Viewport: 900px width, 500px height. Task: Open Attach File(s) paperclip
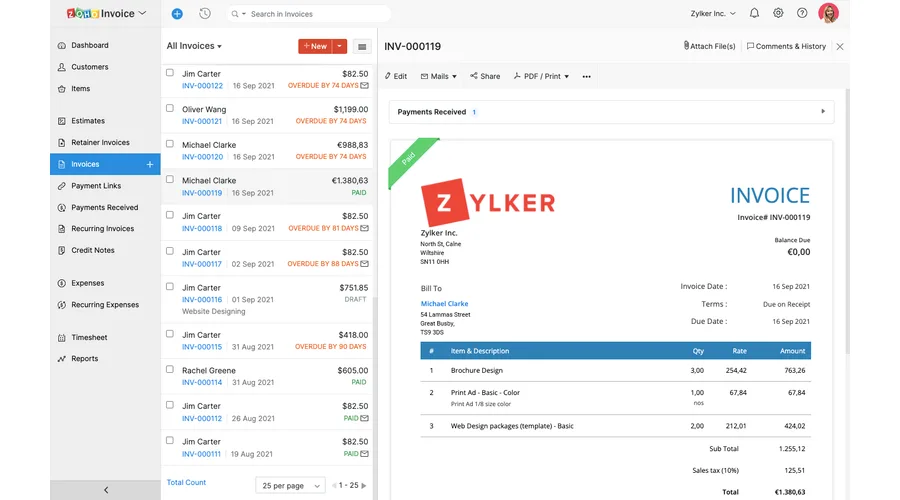point(709,46)
